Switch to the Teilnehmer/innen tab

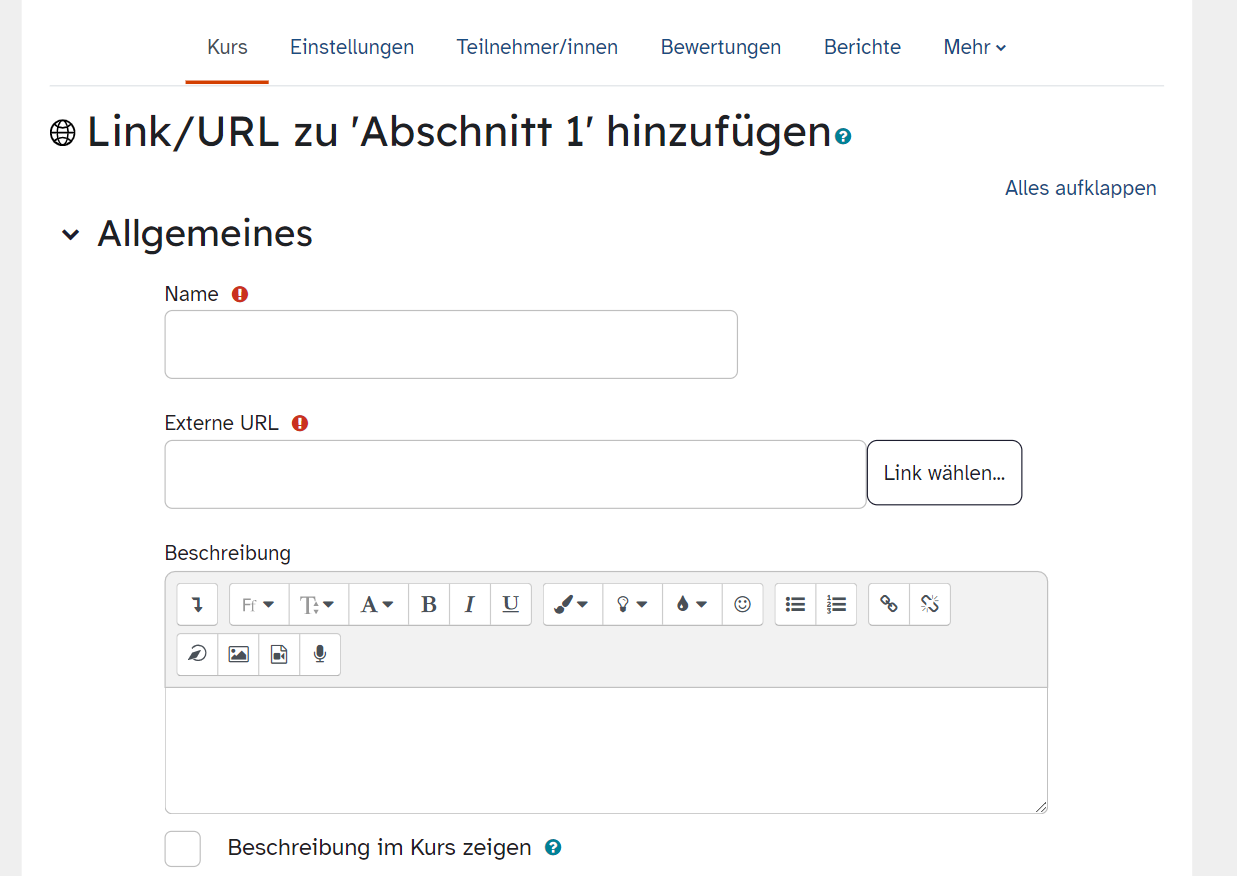click(537, 47)
